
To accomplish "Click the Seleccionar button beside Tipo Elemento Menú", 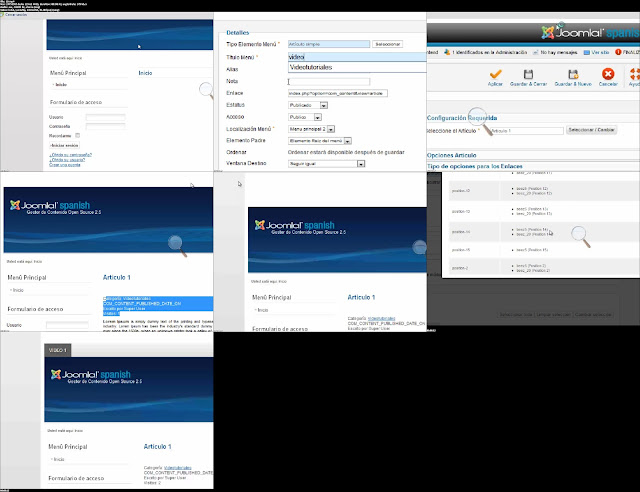I will coord(387,44).
